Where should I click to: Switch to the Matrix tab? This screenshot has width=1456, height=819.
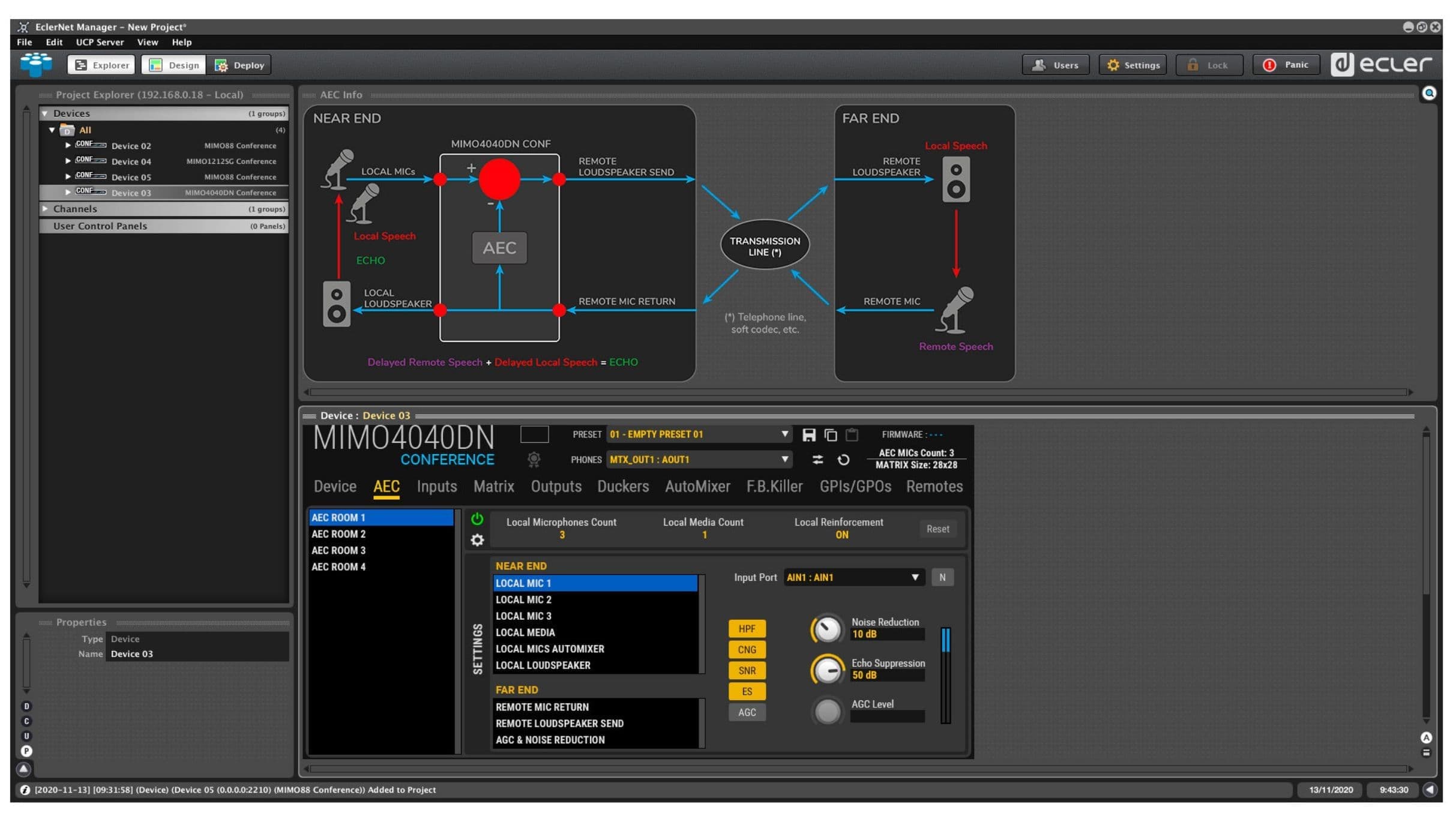pos(493,487)
